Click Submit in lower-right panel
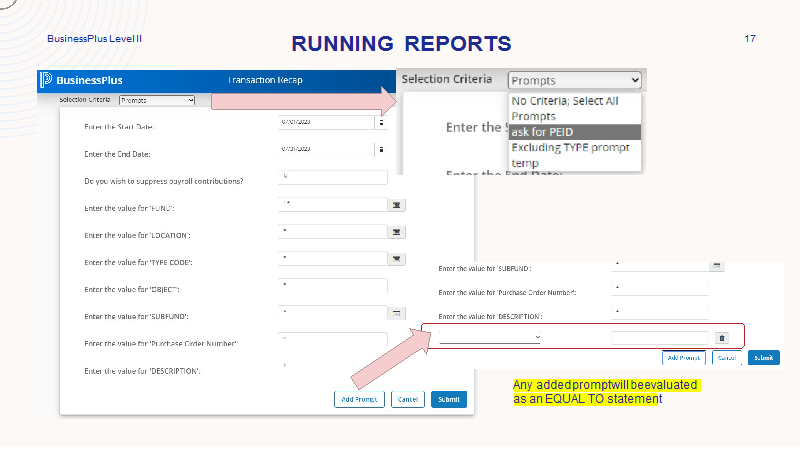Viewport: 800px width, 450px height. point(764,358)
